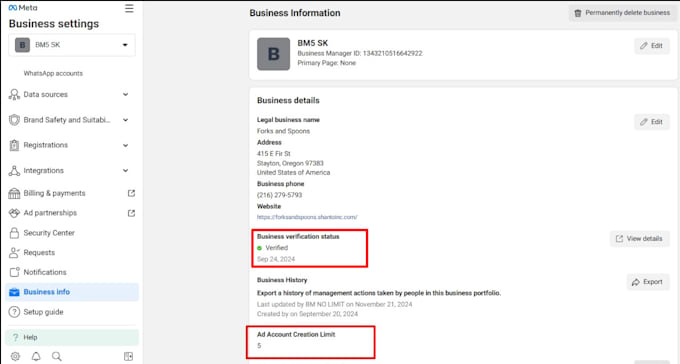Click the Security Center lock icon

[x=14, y=233]
